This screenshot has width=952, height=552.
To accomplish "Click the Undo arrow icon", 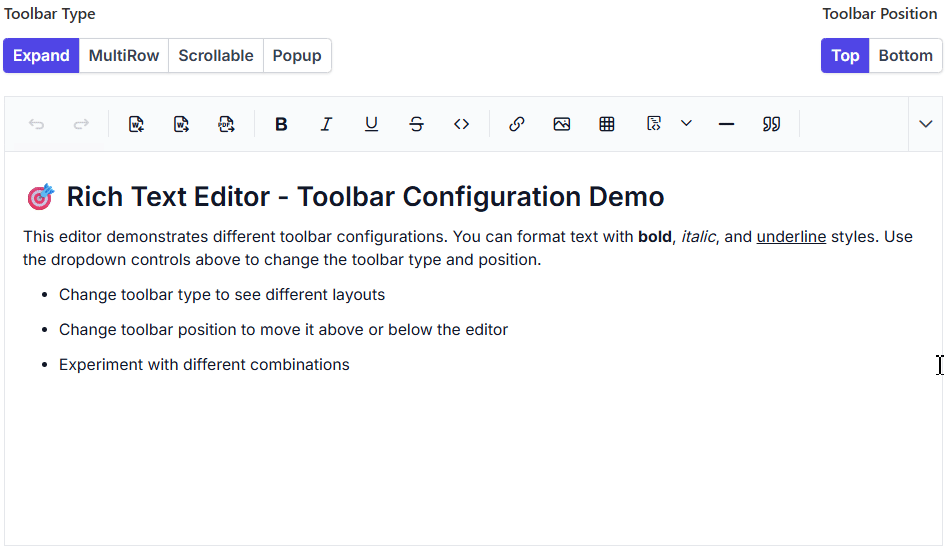I will (36, 124).
